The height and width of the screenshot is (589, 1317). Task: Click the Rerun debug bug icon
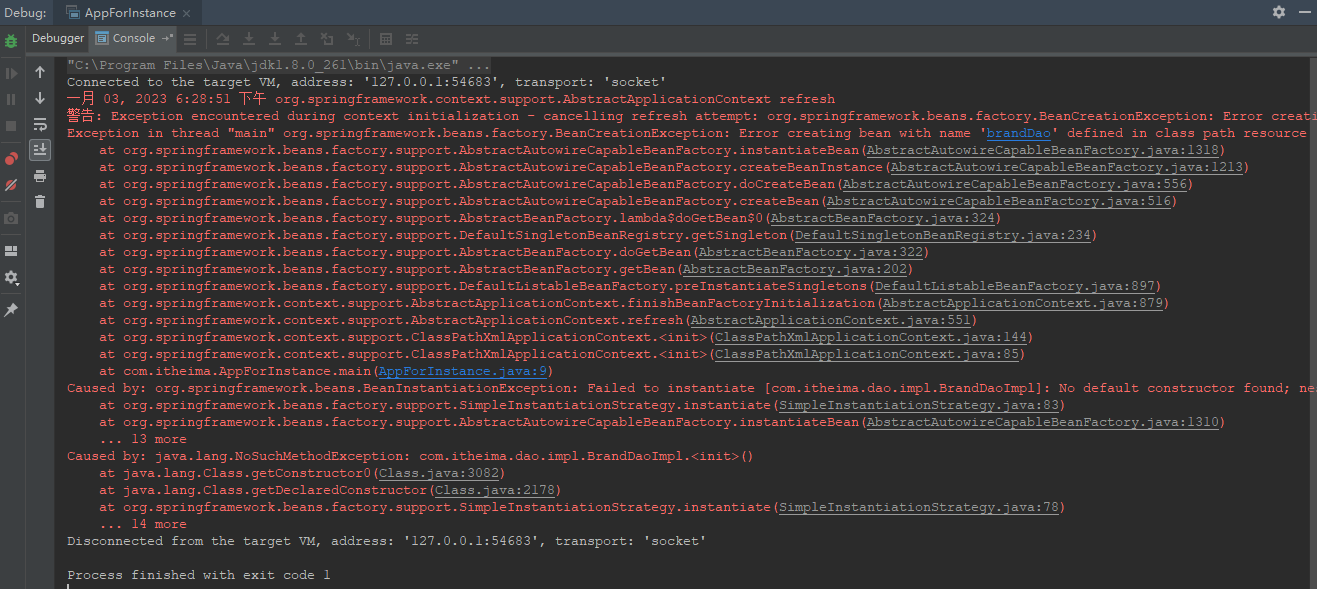click(x=11, y=41)
